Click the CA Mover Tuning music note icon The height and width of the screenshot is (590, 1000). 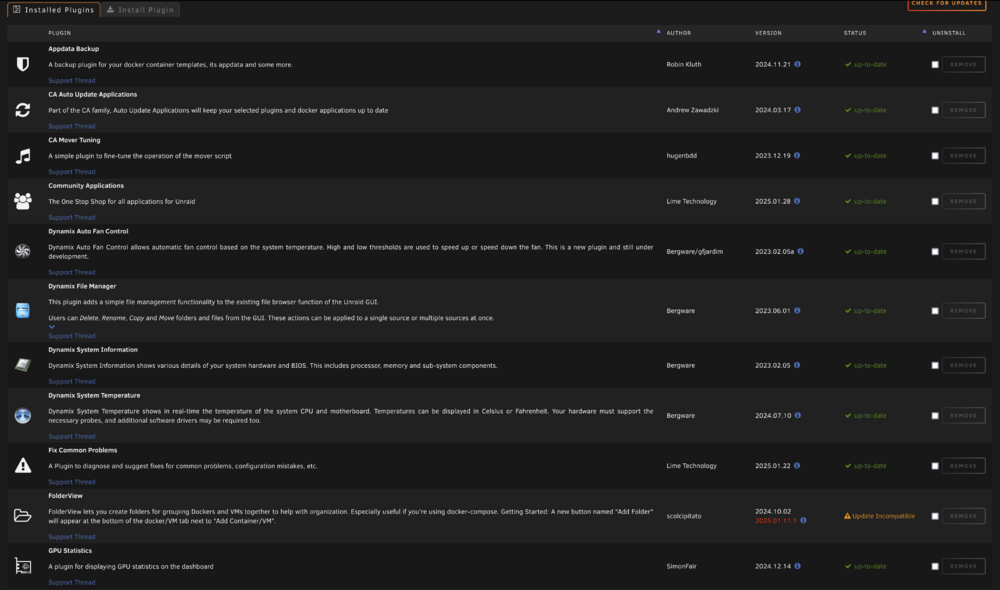tap(23, 156)
